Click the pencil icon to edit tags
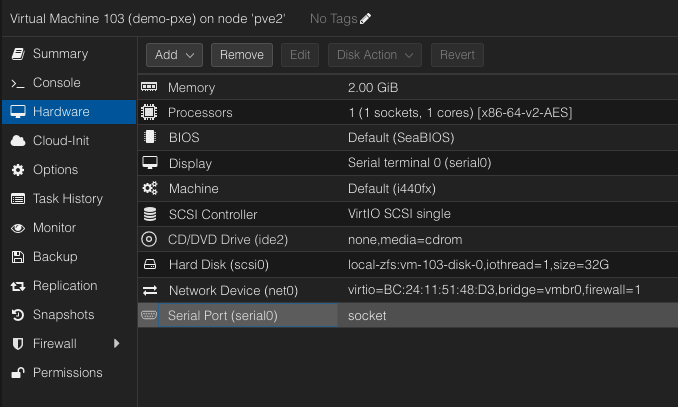 (365, 19)
